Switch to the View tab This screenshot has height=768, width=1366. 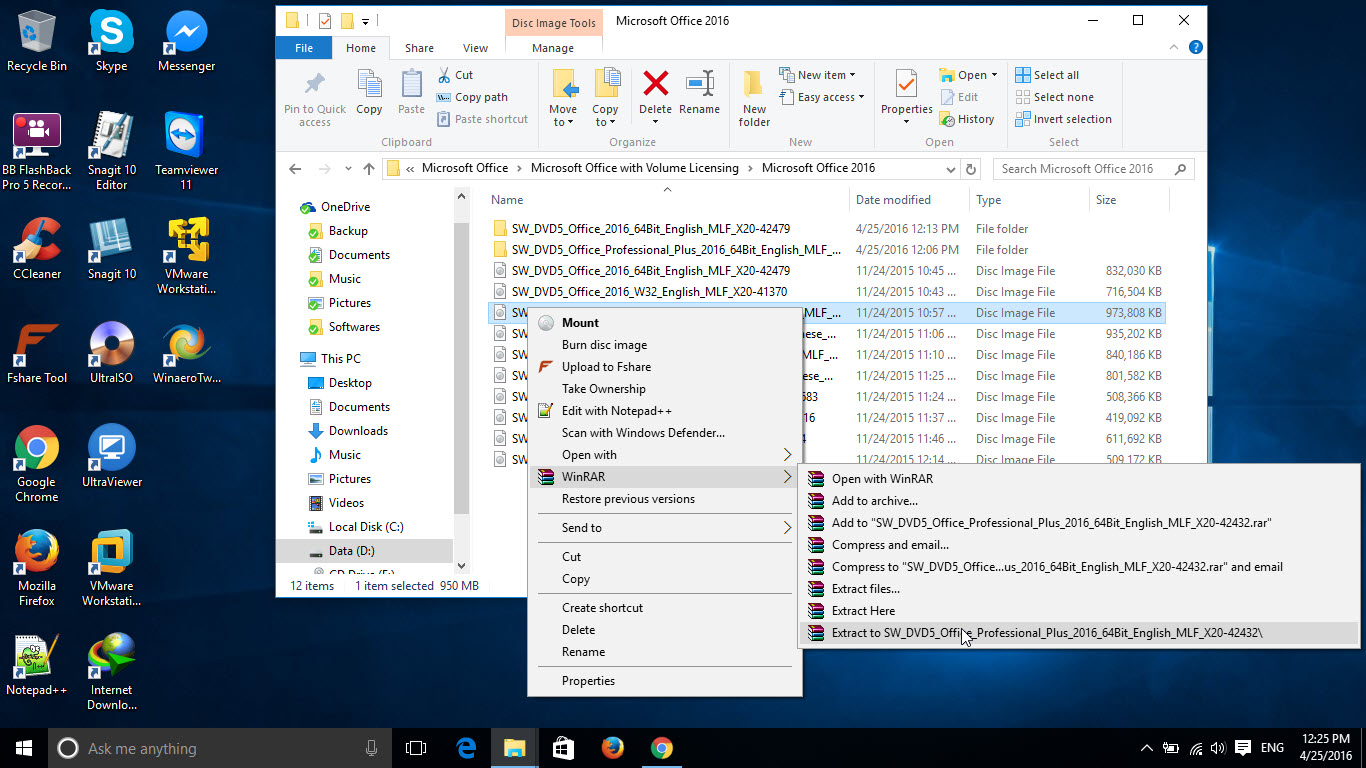pos(476,48)
